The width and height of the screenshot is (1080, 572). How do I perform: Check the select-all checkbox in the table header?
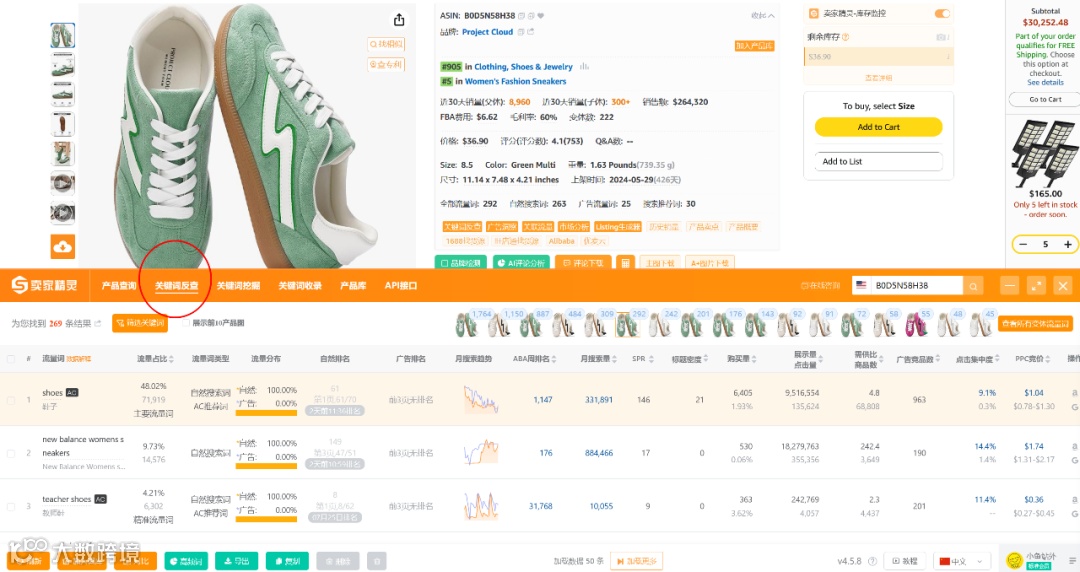[x=10, y=359]
